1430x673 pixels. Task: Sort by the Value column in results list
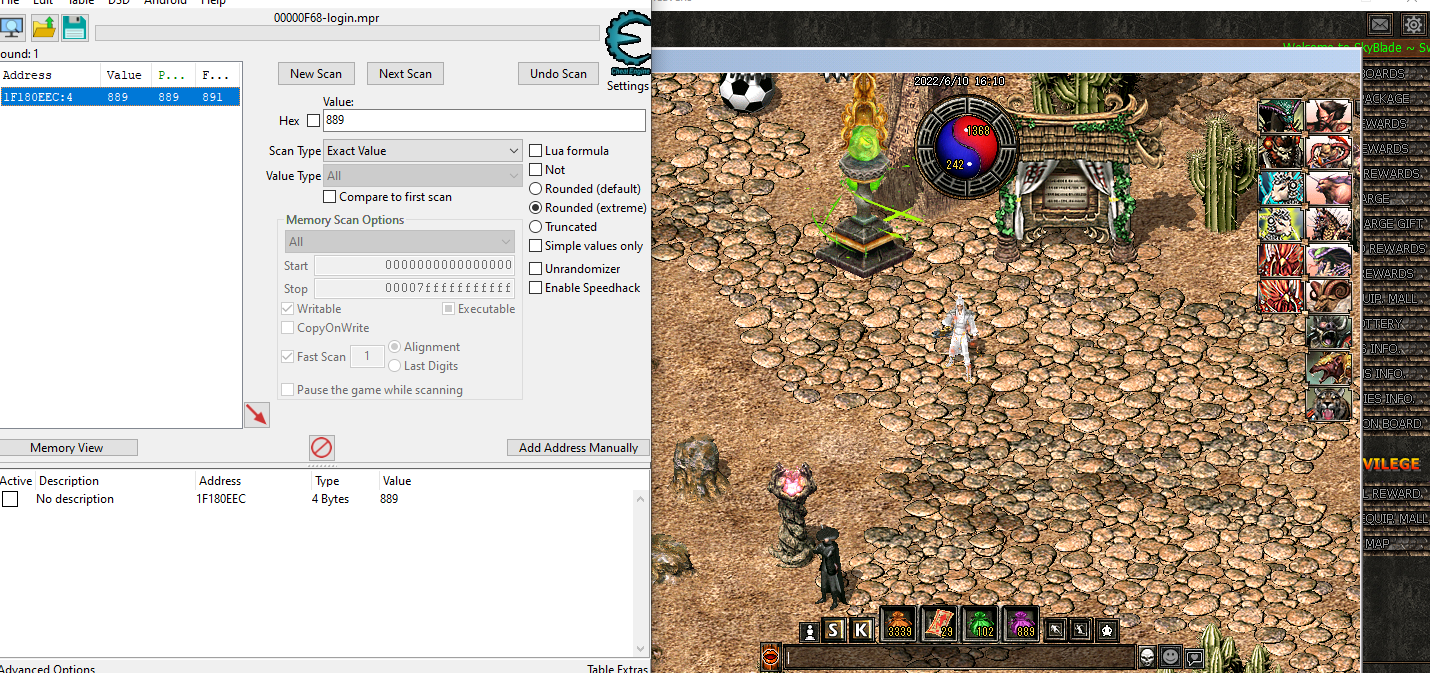(126, 75)
